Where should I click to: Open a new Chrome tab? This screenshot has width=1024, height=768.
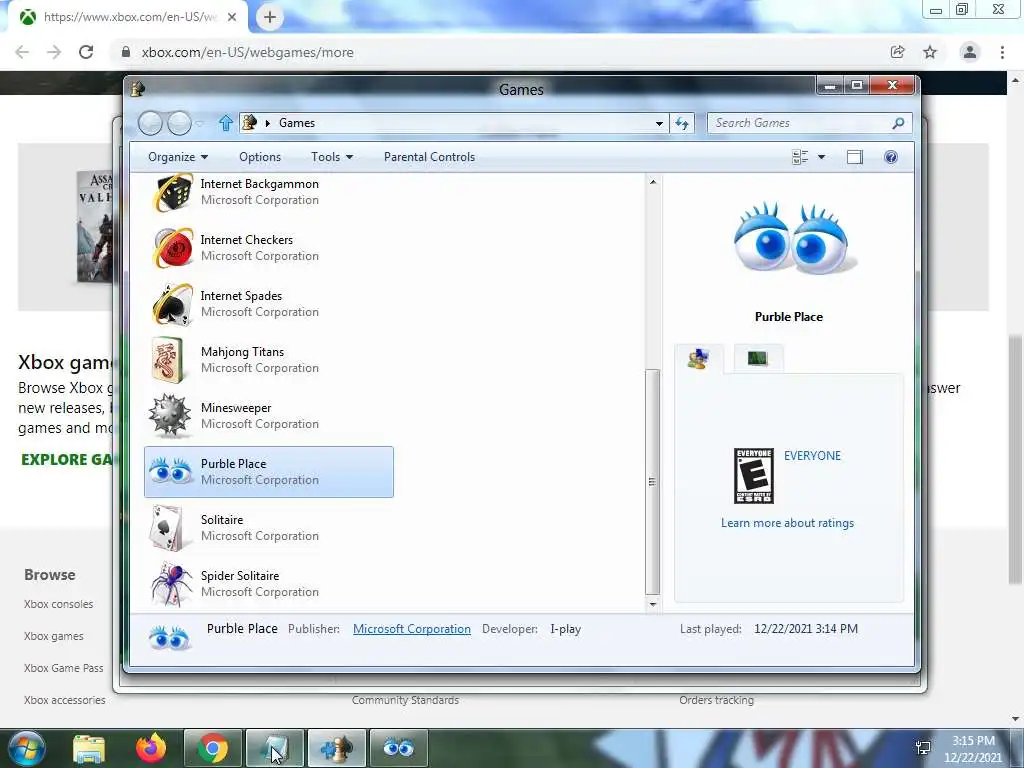point(270,17)
